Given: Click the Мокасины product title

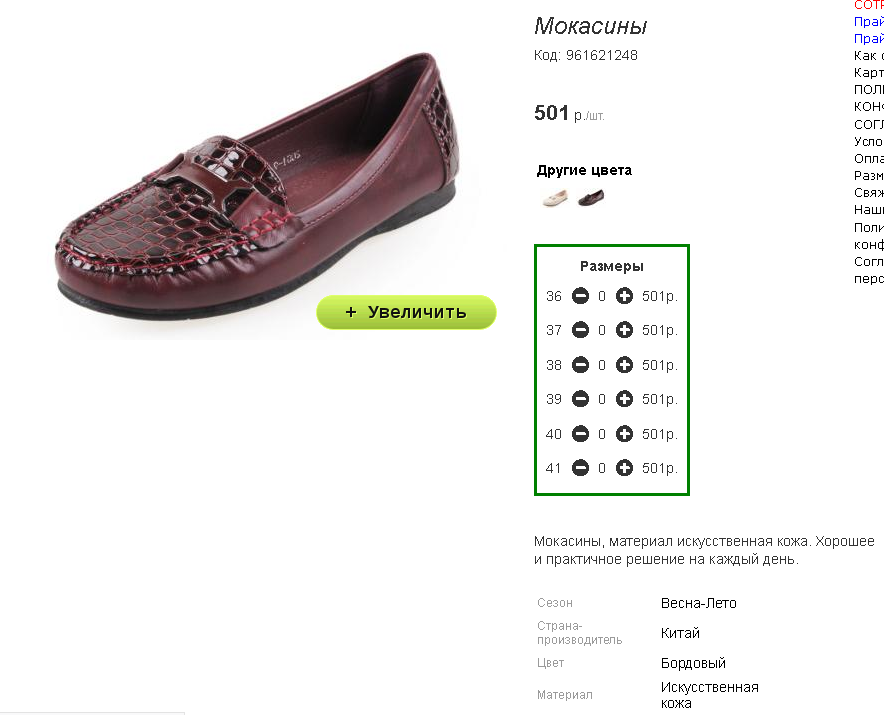Looking at the screenshot, I should pos(590,26).
